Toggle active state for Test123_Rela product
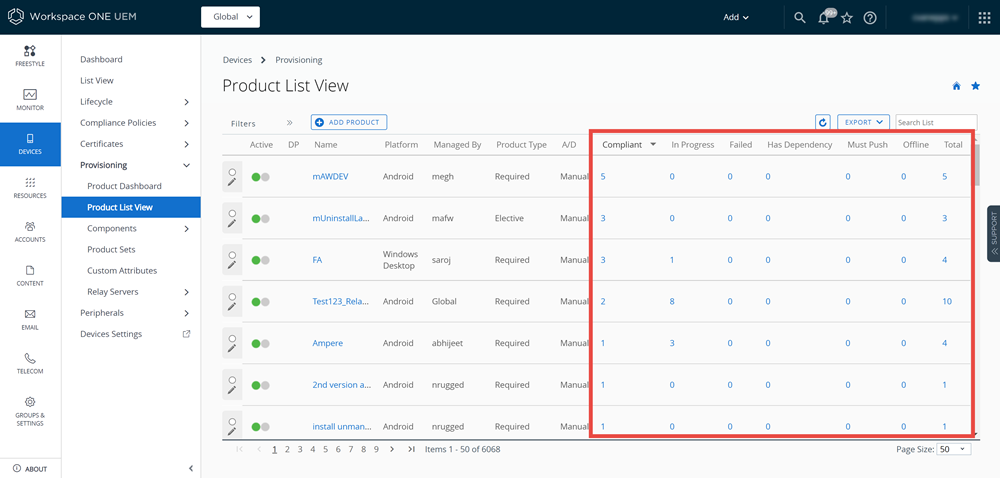1000x478 pixels. [x=260, y=302]
